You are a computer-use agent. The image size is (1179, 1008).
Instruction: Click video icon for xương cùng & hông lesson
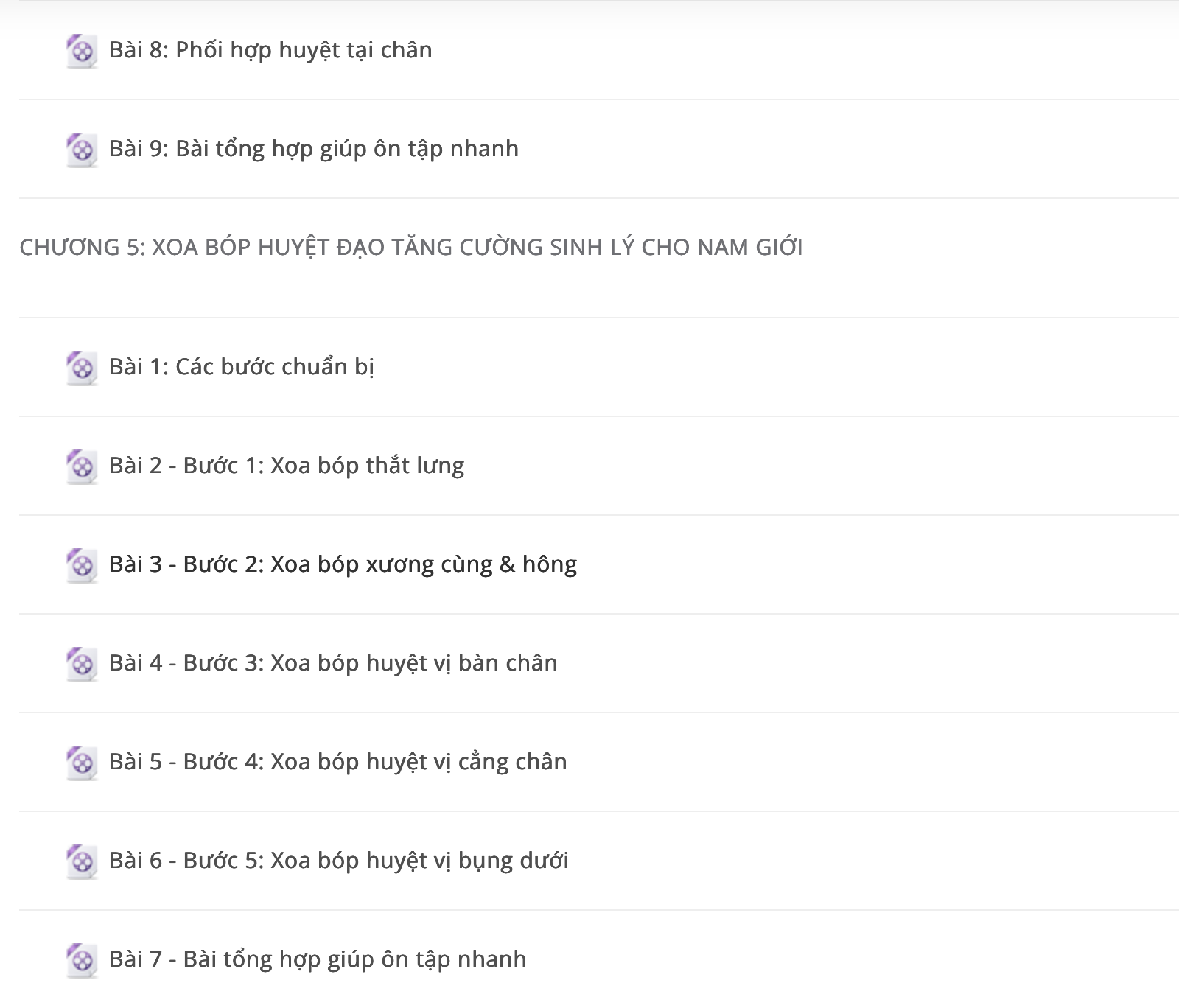[x=82, y=565]
